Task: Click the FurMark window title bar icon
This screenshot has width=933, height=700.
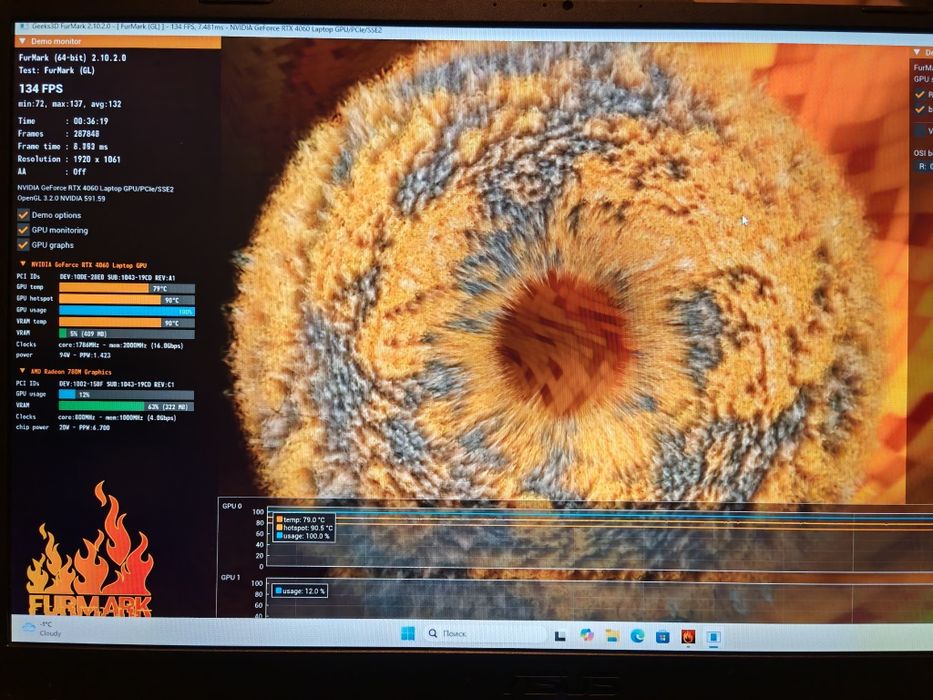Action: click(x=23, y=27)
